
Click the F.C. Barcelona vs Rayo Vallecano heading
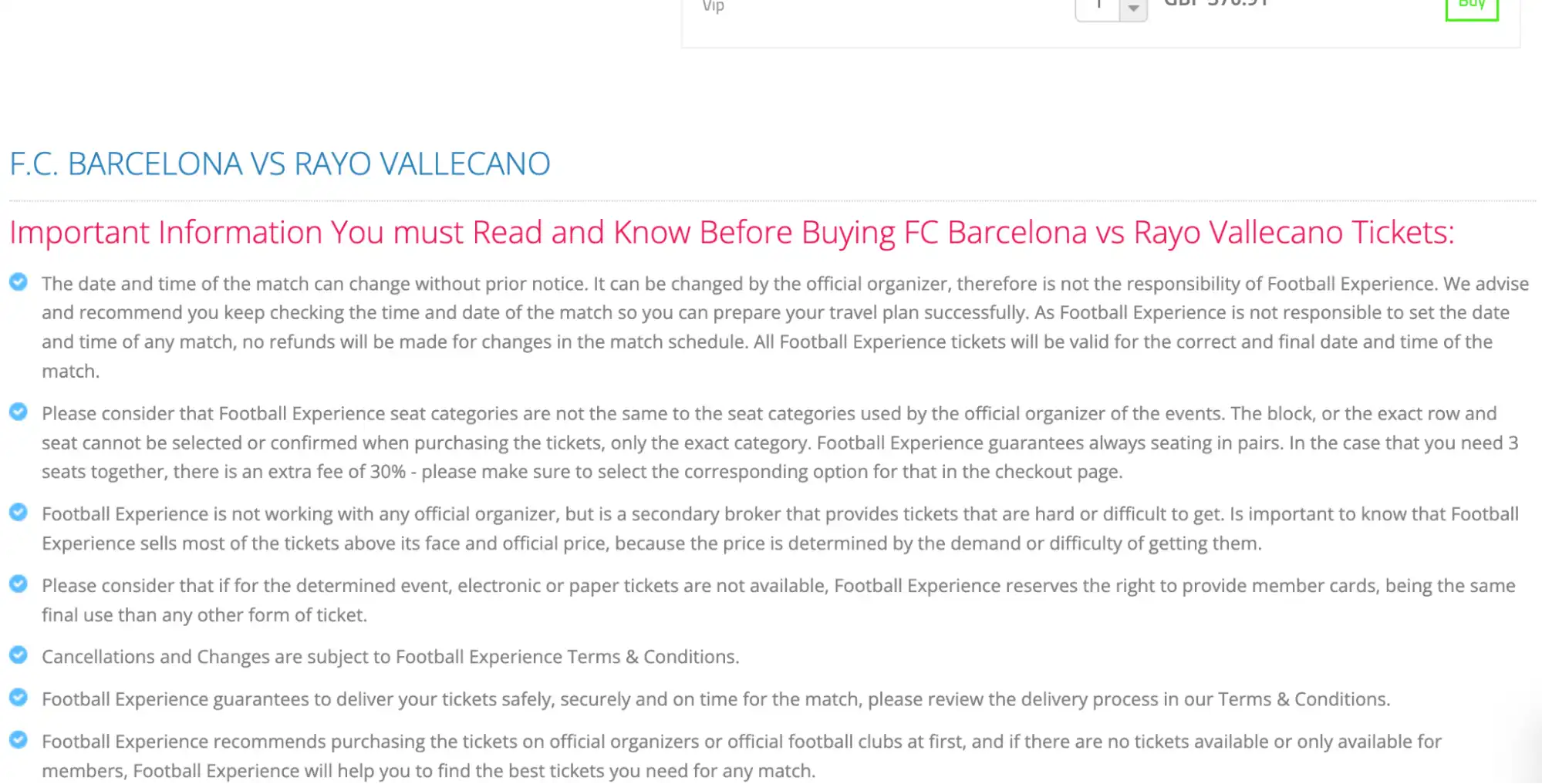tap(280, 163)
